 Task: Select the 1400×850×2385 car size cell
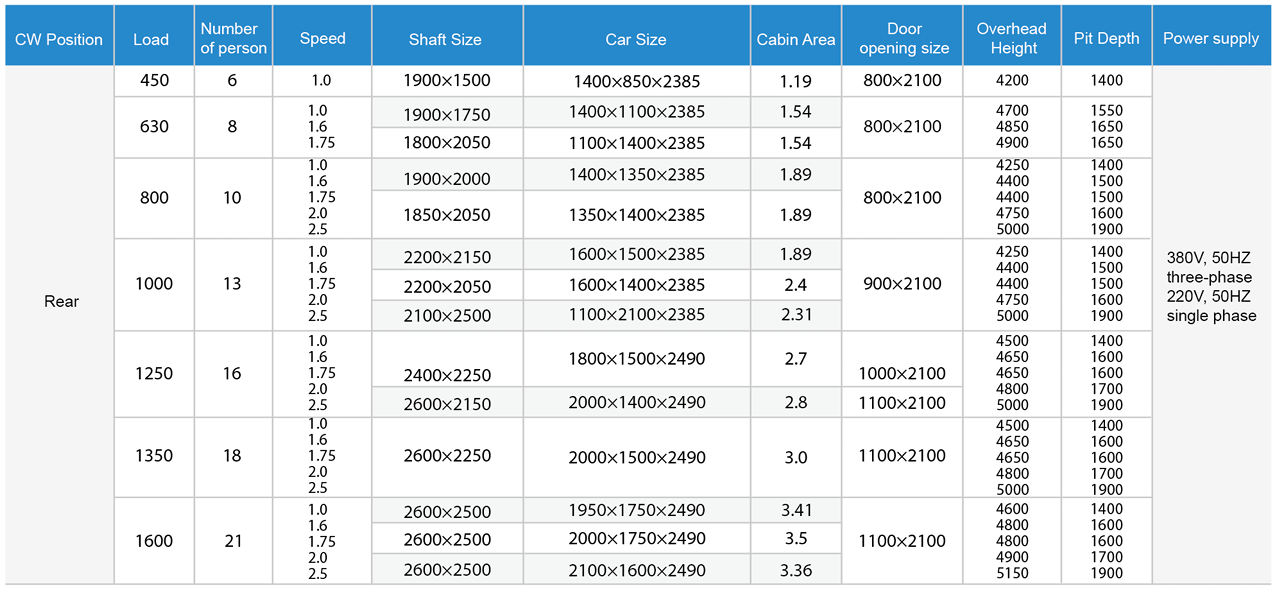pyautogui.click(x=636, y=81)
